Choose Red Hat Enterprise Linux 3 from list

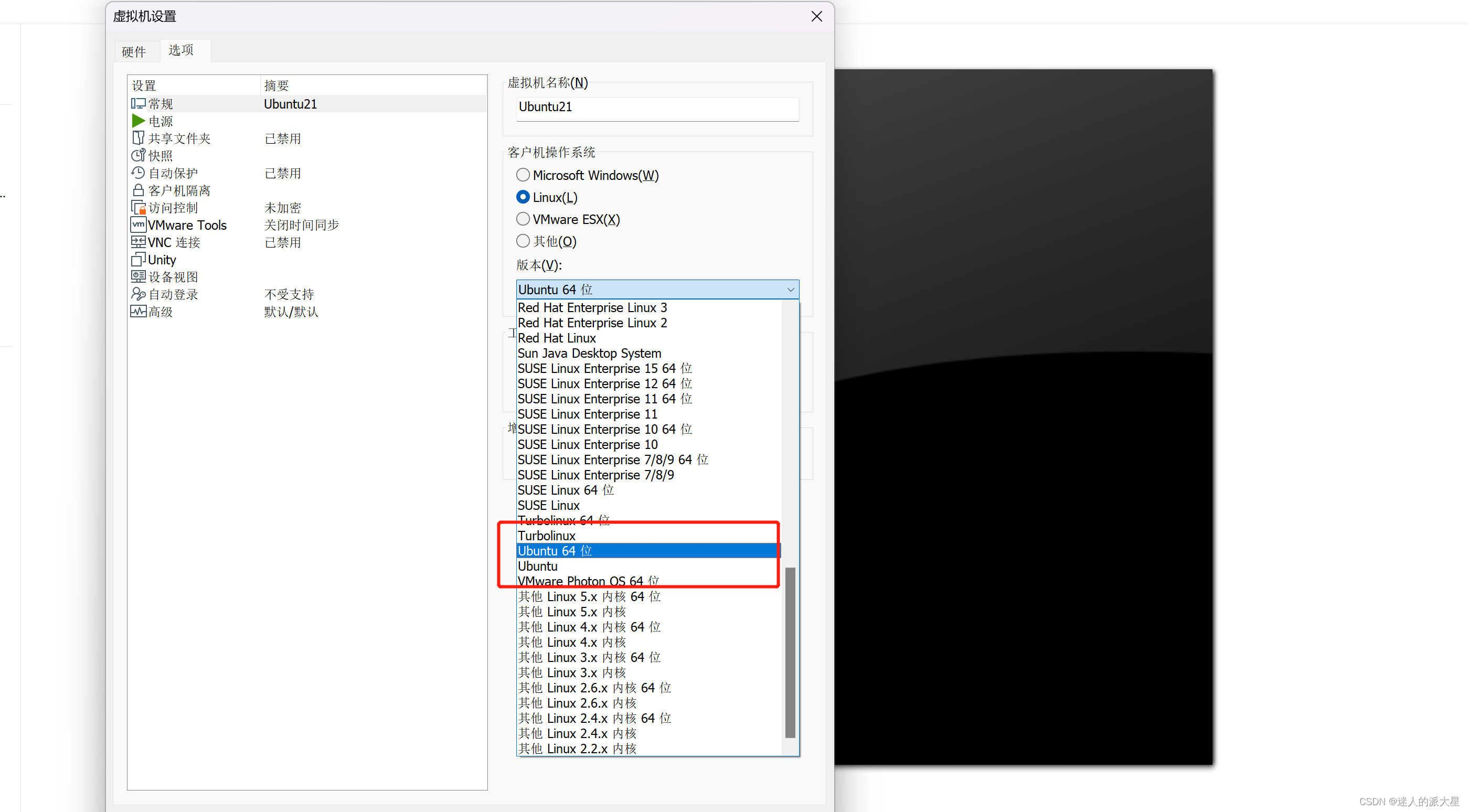pos(649,308)
